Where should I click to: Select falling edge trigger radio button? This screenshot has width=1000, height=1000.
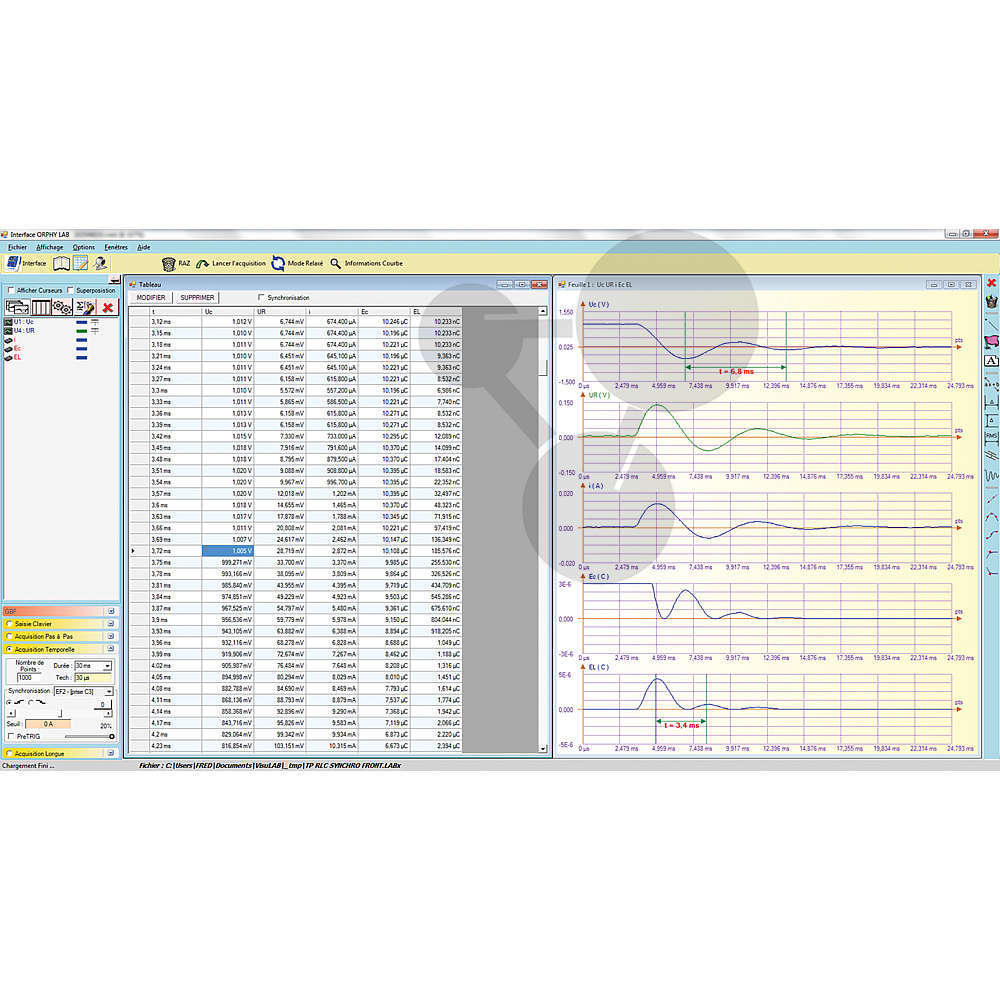click(31, 702)
